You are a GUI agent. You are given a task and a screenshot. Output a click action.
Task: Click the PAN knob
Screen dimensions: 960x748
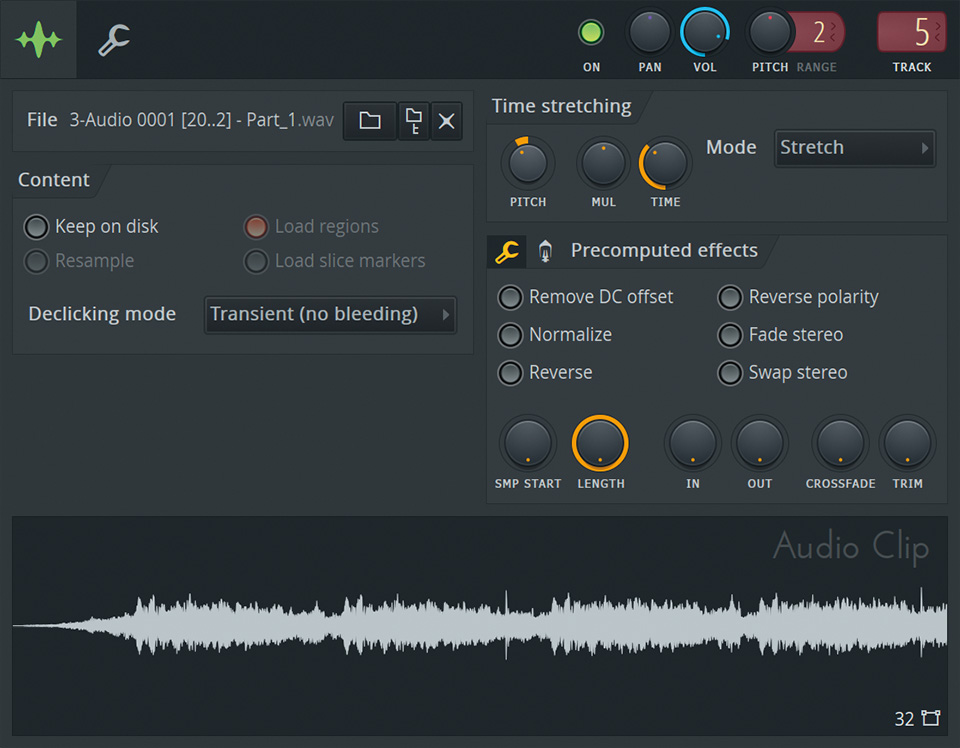[650, 32]
